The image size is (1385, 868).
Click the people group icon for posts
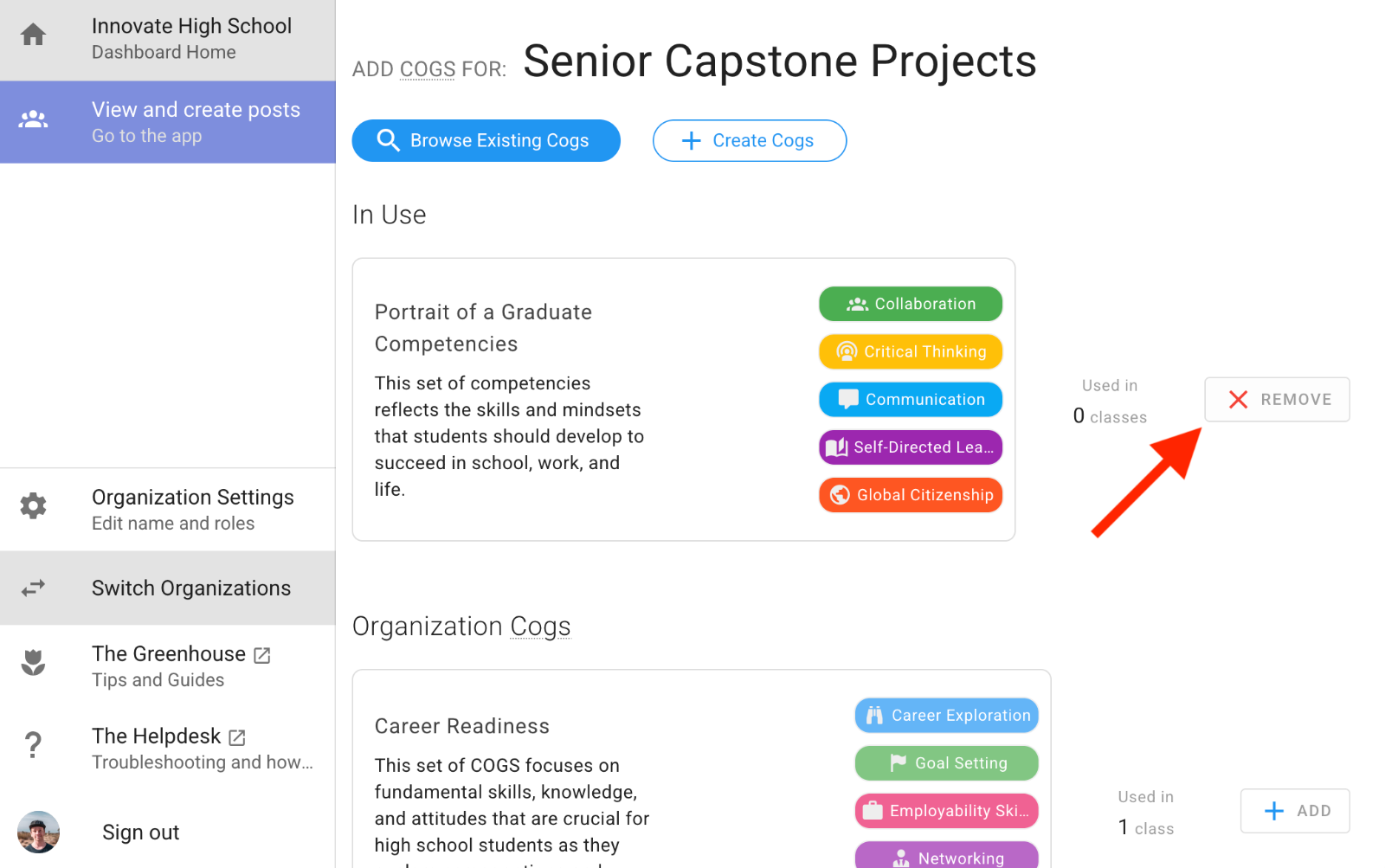pos(33,119)
